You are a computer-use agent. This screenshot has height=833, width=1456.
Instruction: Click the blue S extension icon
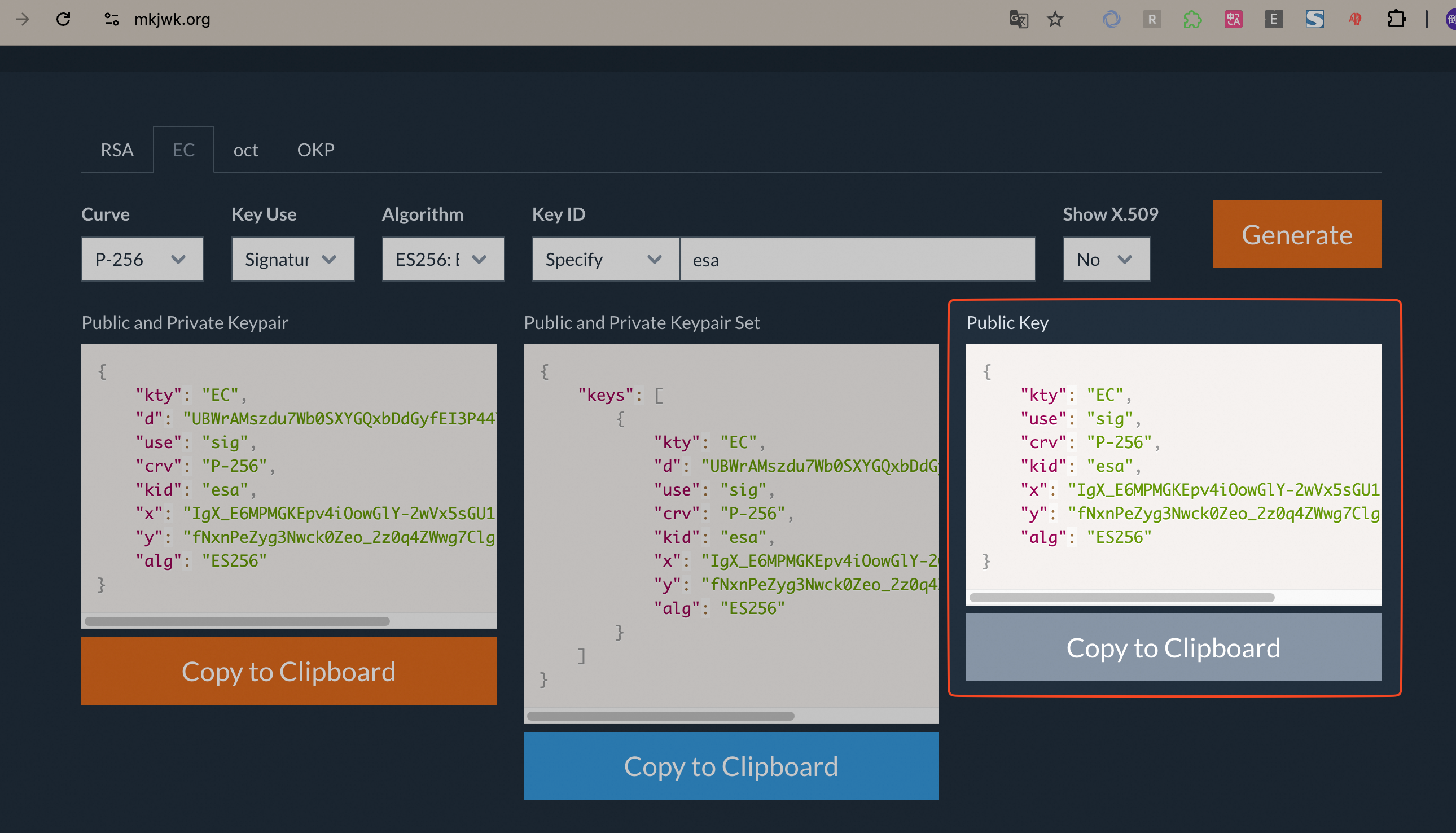click(x=1314, y=19)
